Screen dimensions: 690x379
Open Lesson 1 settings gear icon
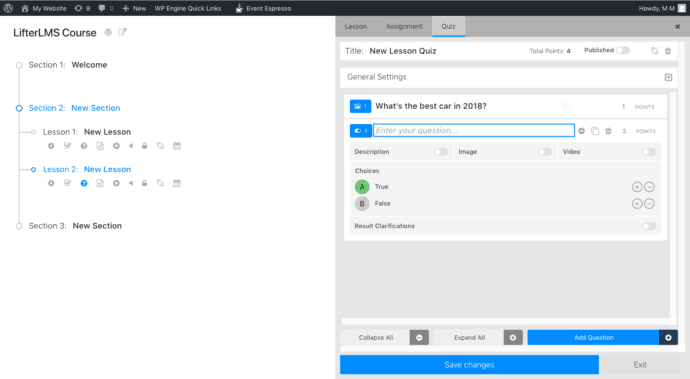click(x=51, y=146)
